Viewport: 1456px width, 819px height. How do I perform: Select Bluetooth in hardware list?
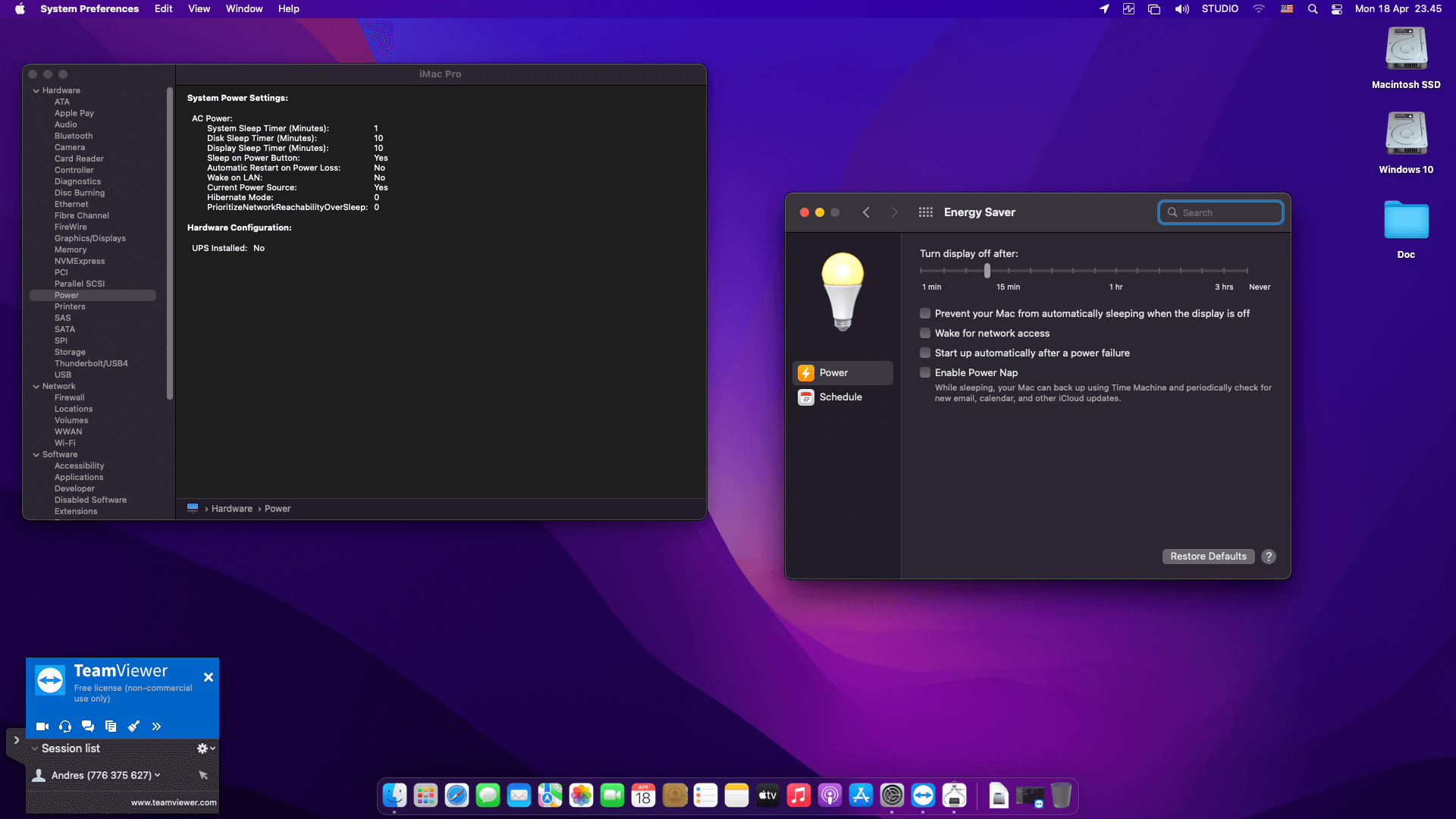pyautogui.click(x=74, y=136)
